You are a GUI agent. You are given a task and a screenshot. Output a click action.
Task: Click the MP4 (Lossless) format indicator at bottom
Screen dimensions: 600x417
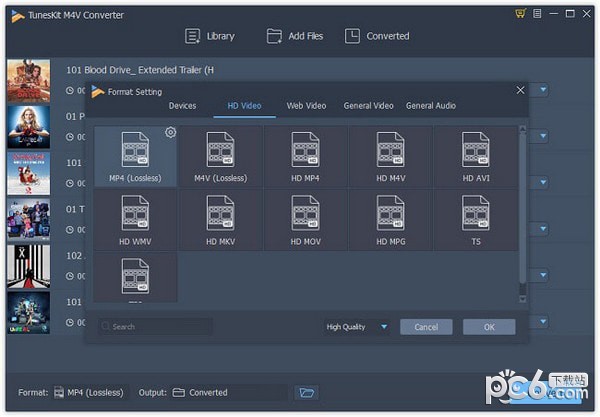click(89, 393)
